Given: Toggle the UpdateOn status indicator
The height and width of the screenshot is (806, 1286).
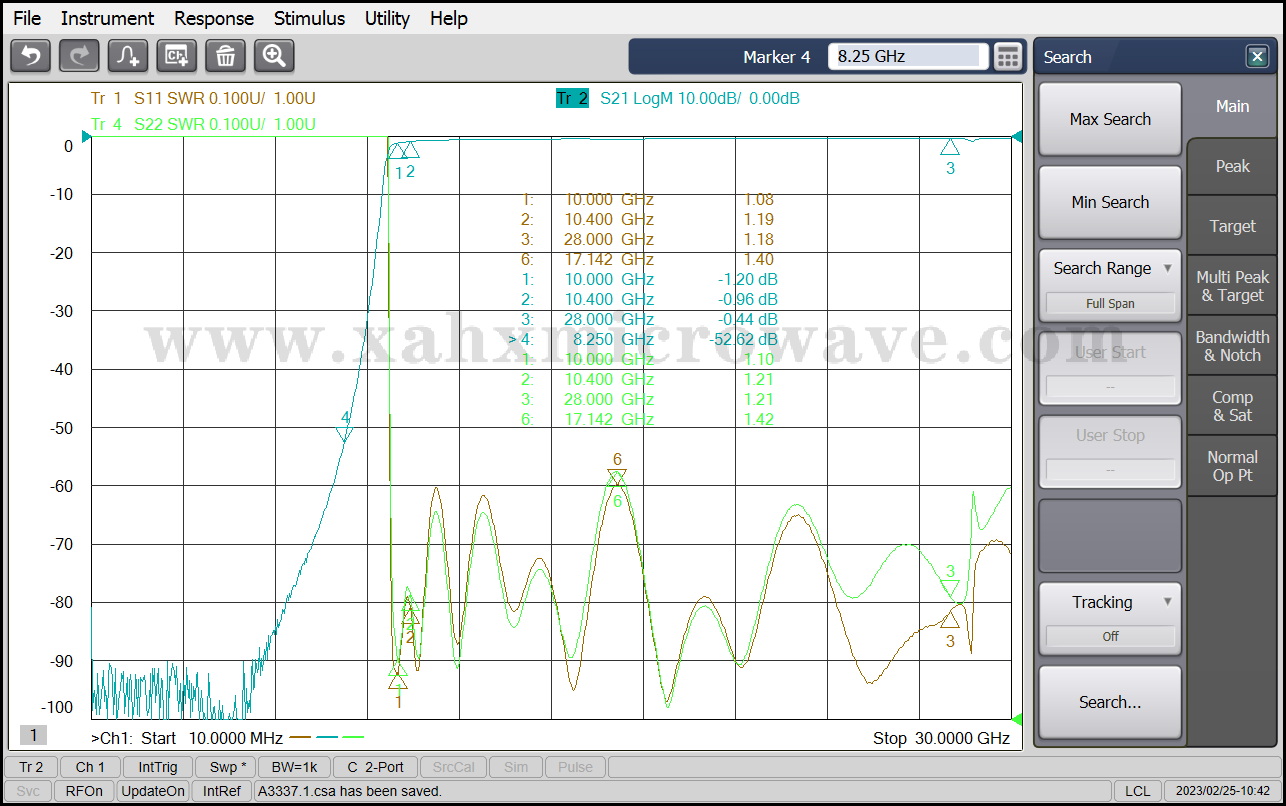Looking at the screenshot, I should (153, 791).
